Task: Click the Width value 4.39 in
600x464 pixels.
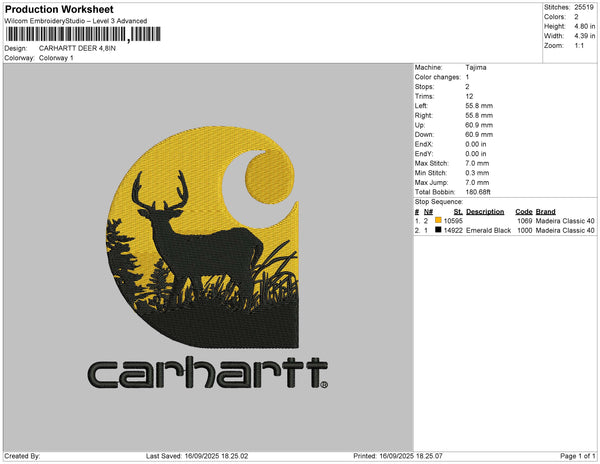Action: coord(585,36)
